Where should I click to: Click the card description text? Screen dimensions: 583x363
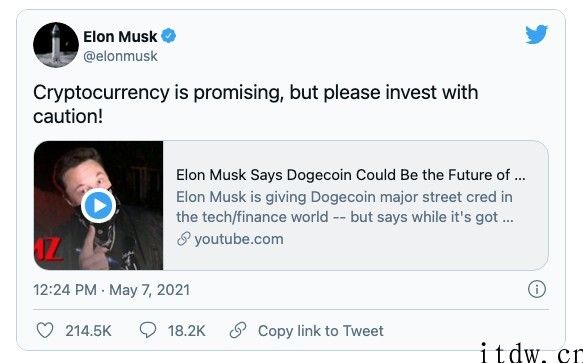[x=345, y=207]
